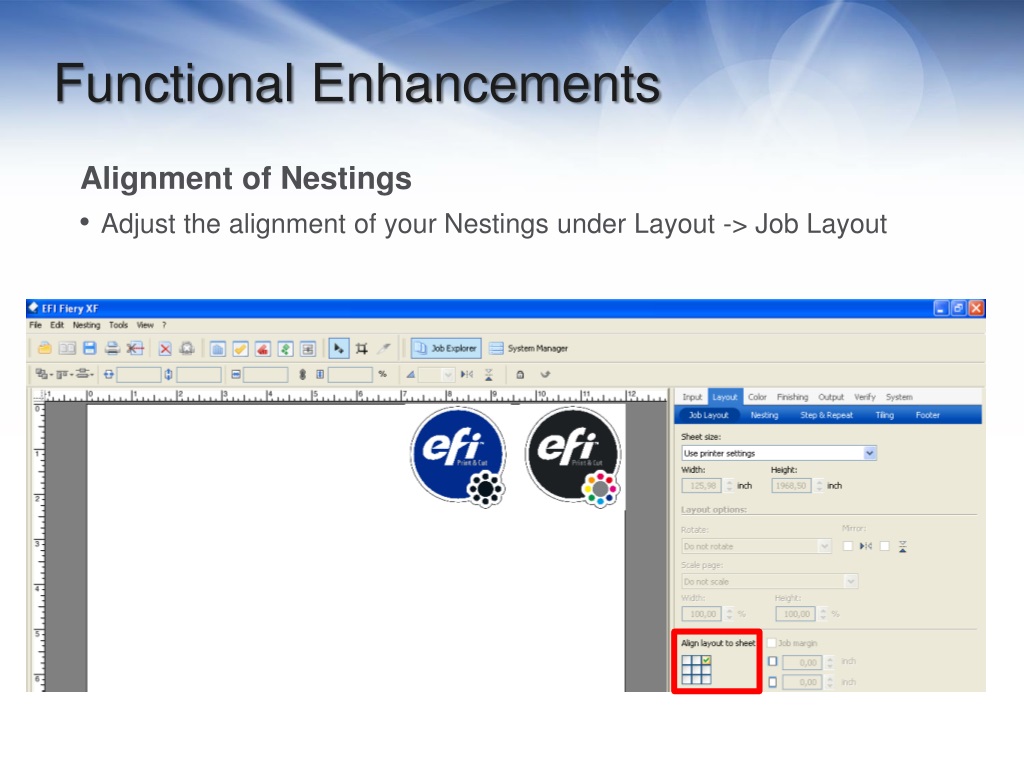Switch to the Color tab
Viewport: 1024px width, 768px height.
(x=757, y=396)
